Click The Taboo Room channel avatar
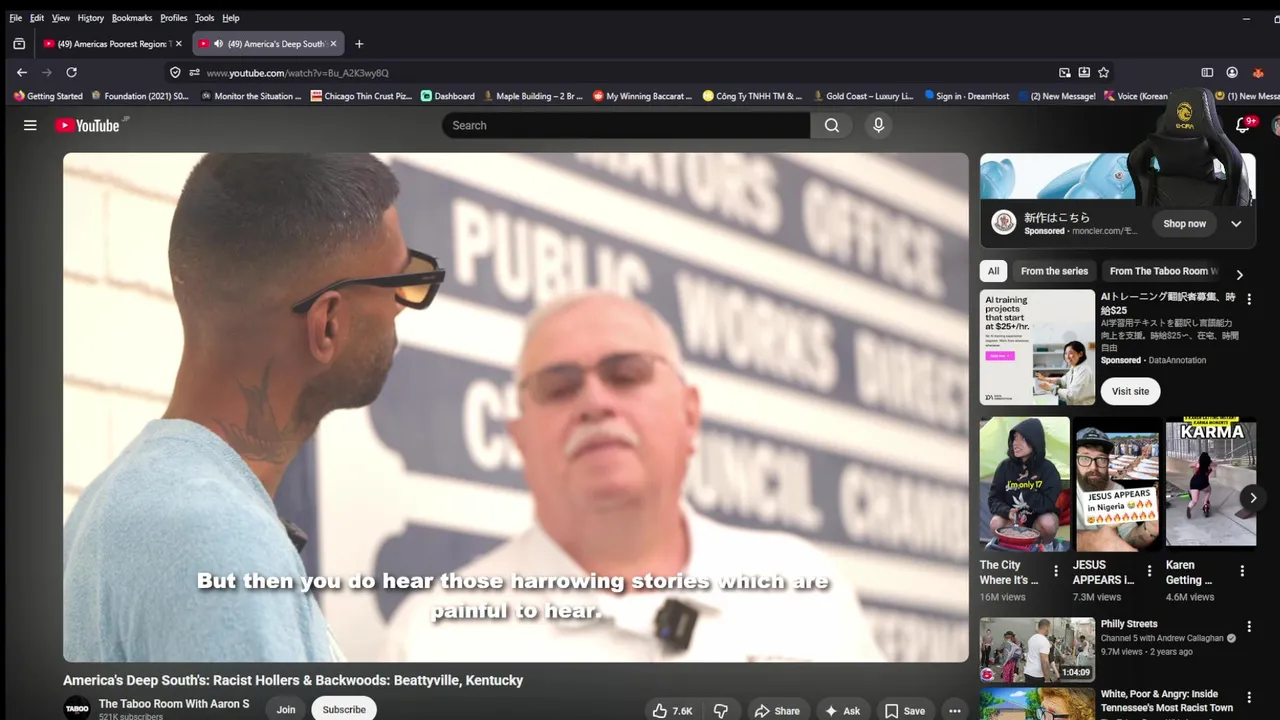Screen dimensions: 1280x720 [x=77, y=708]
